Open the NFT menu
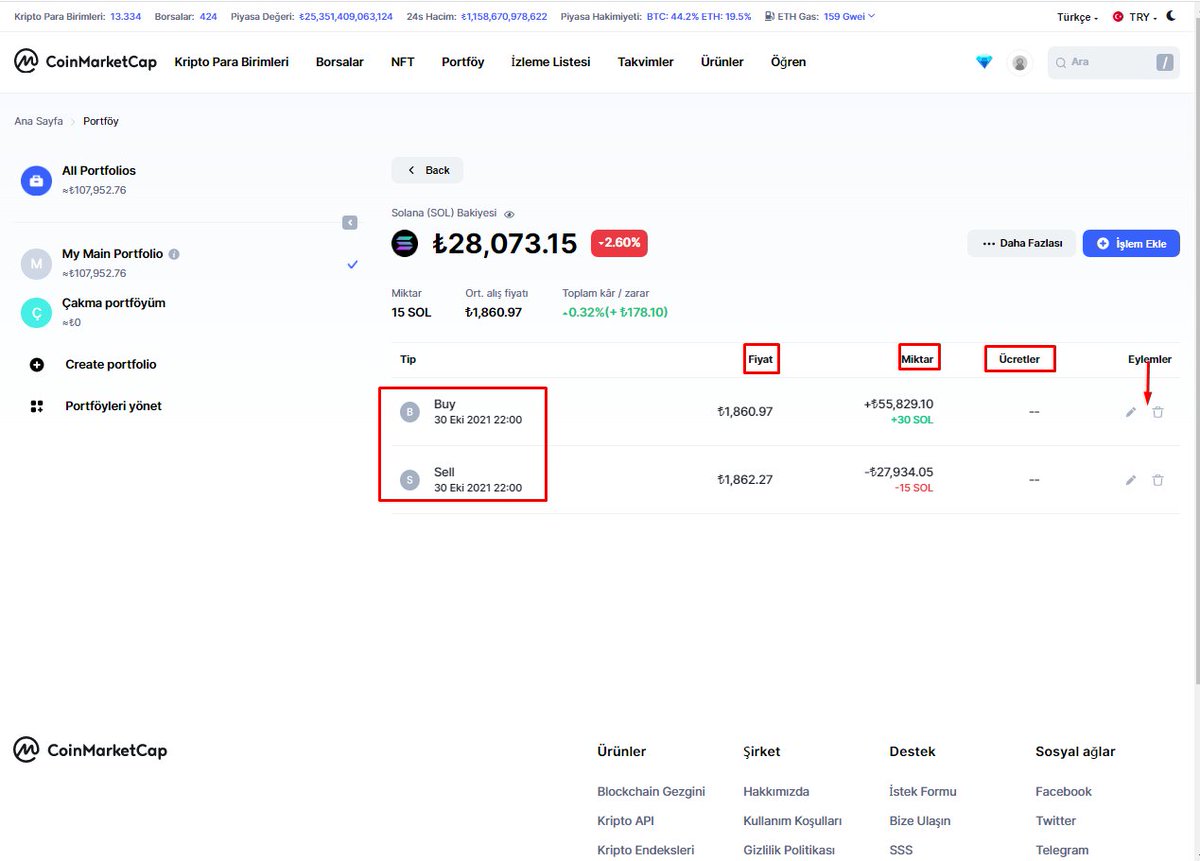 tap(403, 62)
